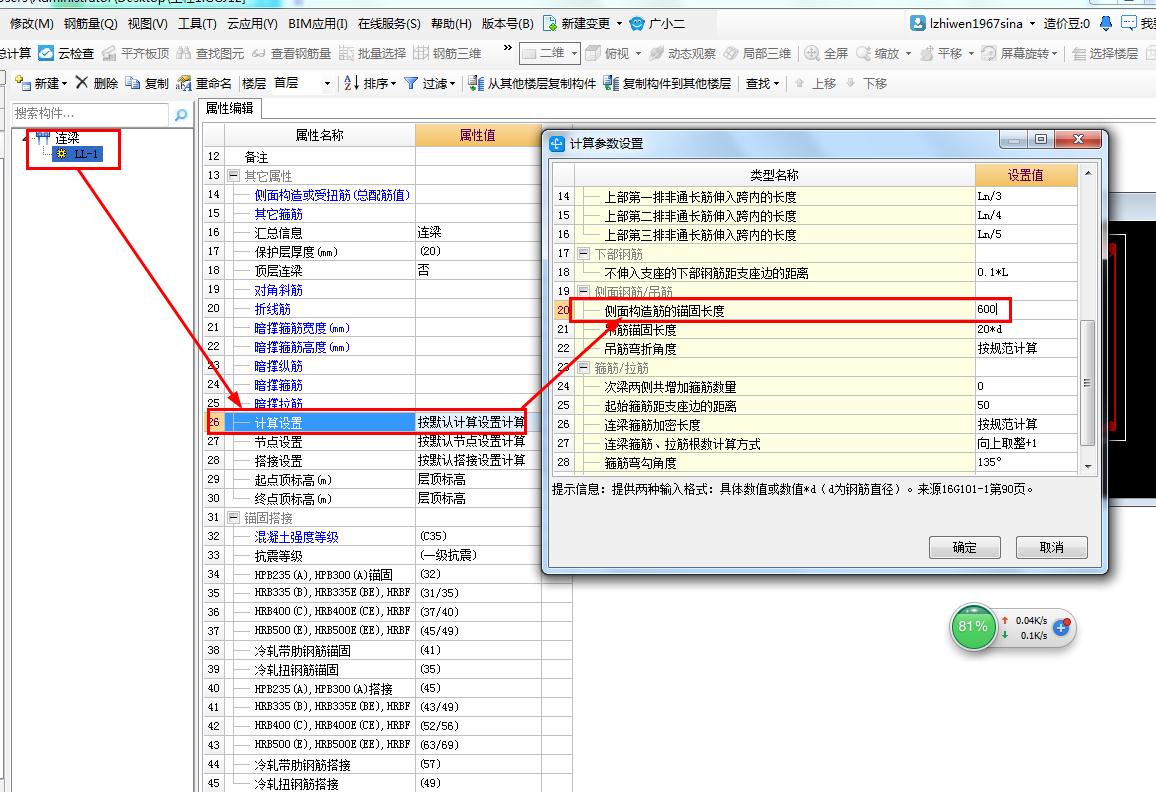Click 吊筋弯折角度 value 按规范计算
Viewport: 1156px width, 792px height.
(x=1026, y=348)
